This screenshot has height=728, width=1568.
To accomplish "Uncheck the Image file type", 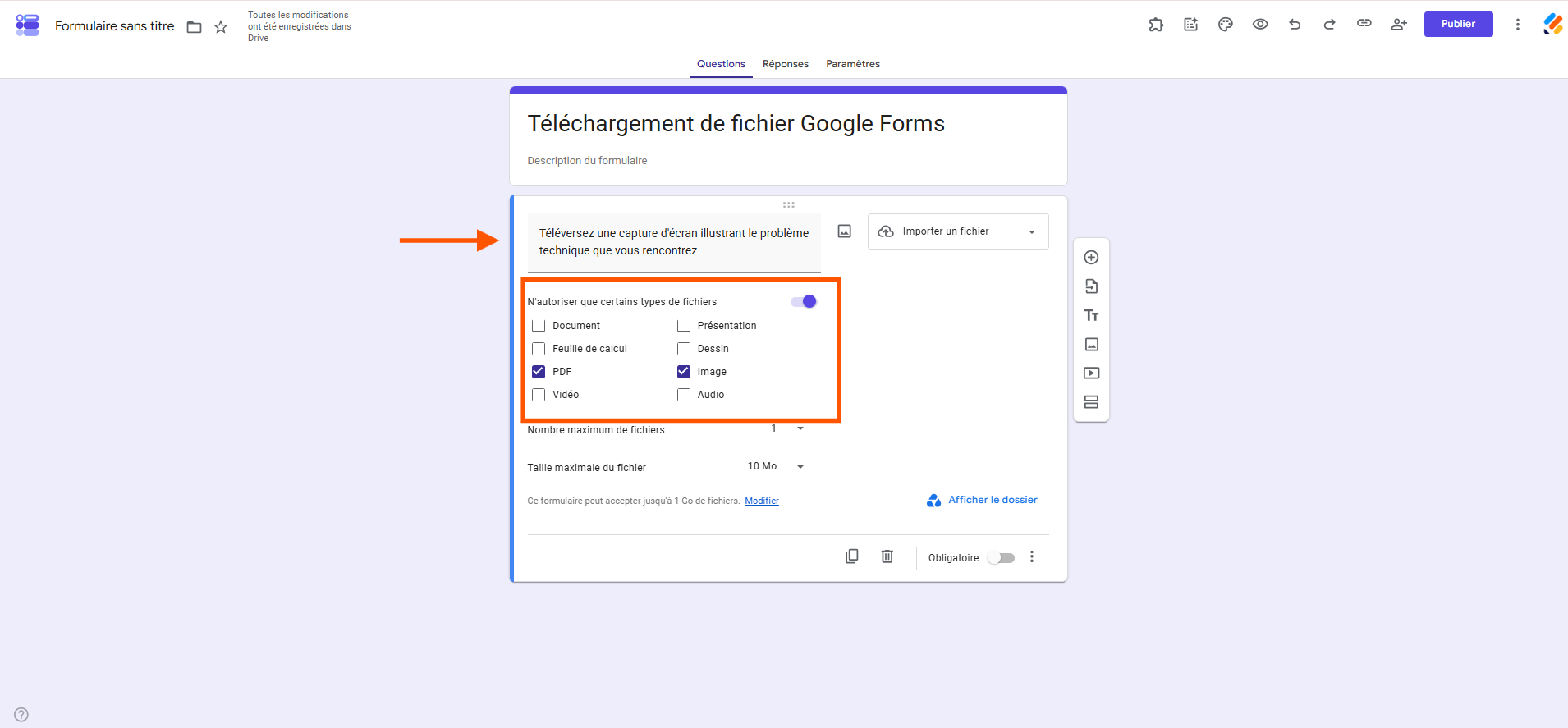I will pyautogui.click(x=684, y=372).
